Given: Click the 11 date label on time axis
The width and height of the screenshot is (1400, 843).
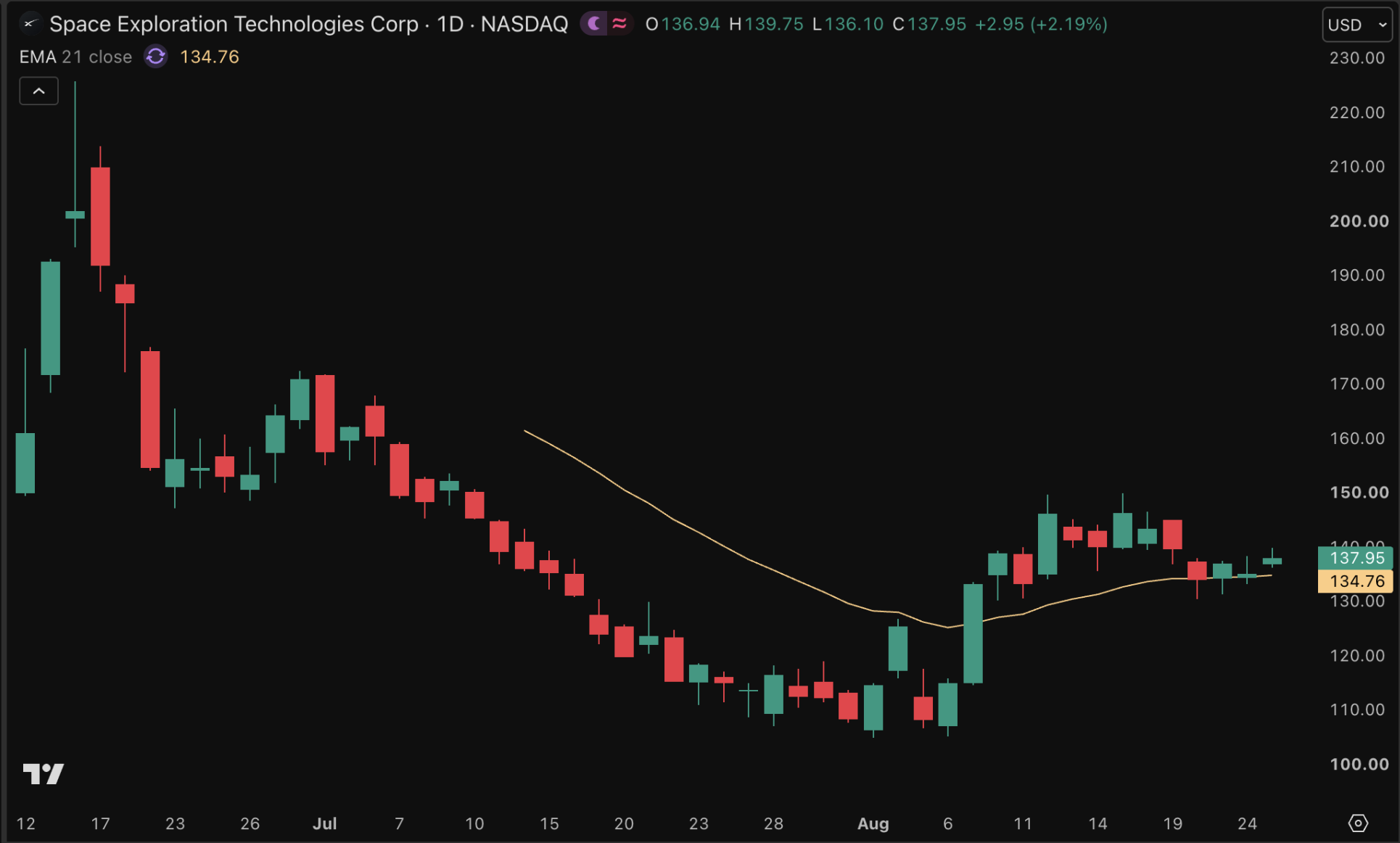Looking at the screenshot, I should click(x=1023, y=823).
